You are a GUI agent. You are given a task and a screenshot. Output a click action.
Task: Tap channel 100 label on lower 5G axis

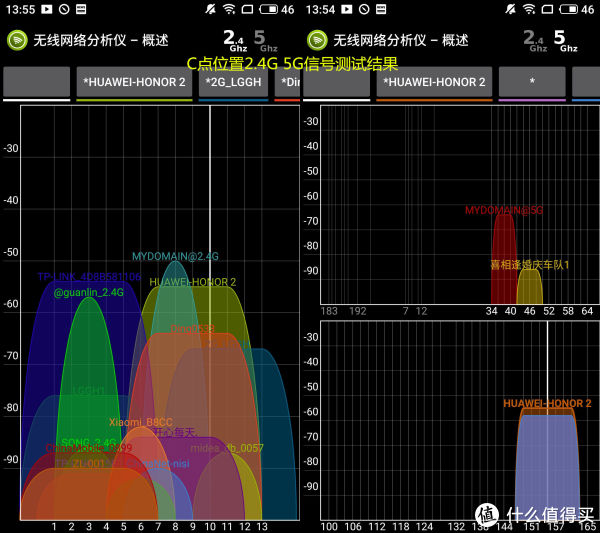[x=329, y=526]
